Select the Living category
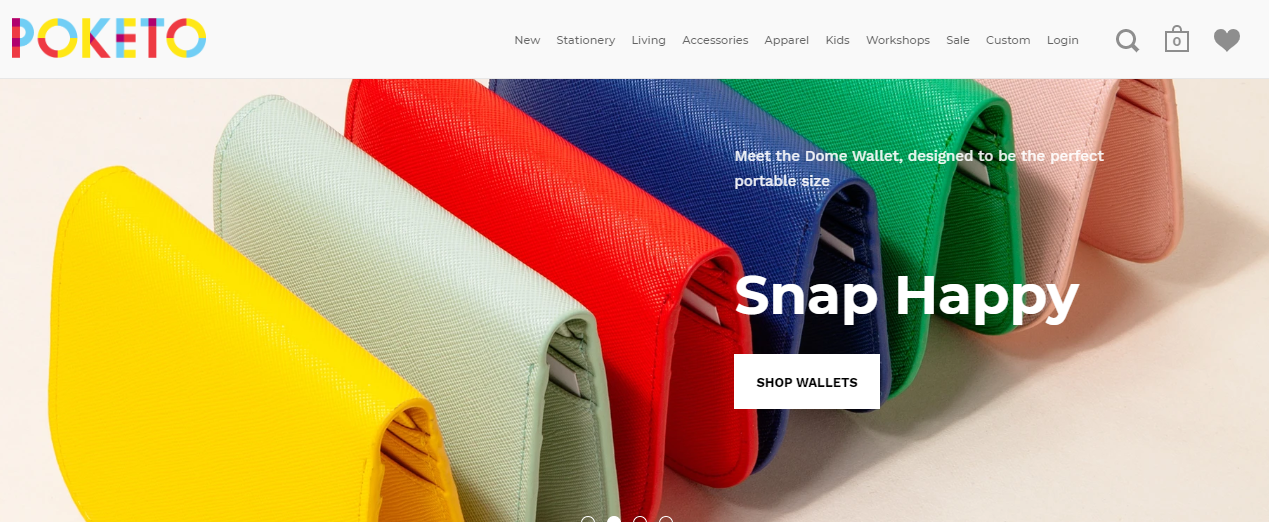Viewport: 1269px width, 522px height. point(648,40)
